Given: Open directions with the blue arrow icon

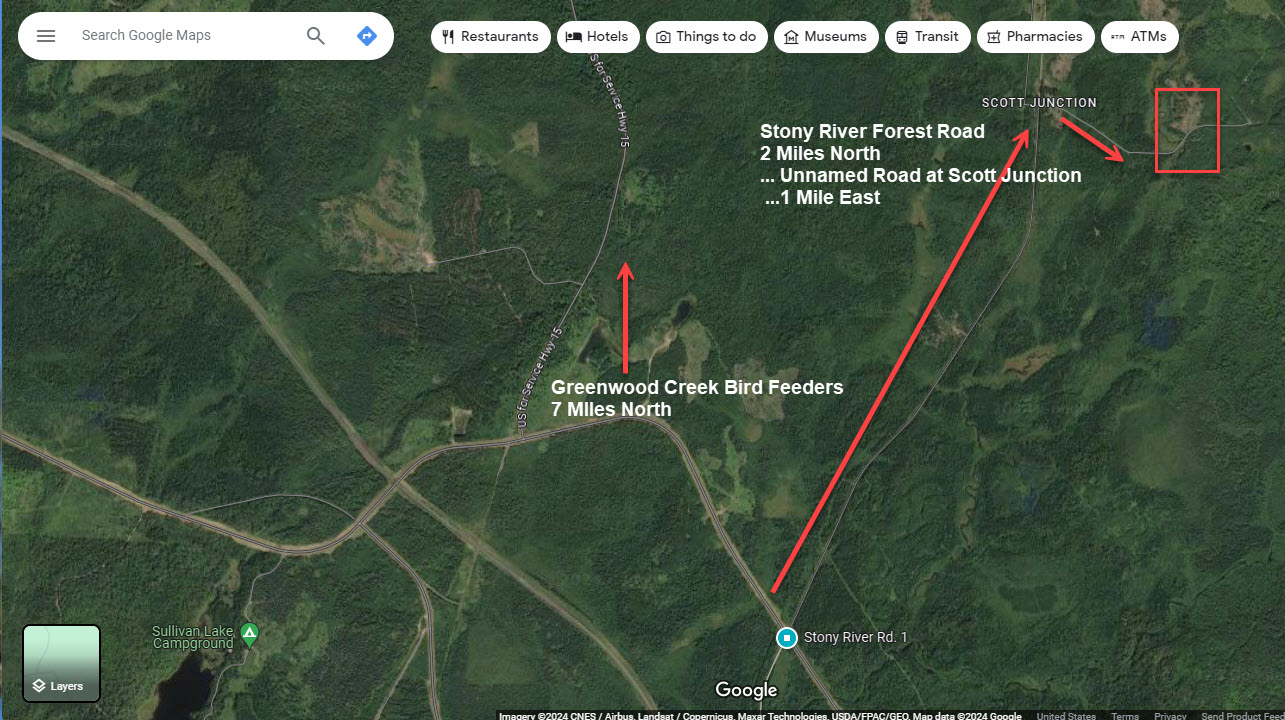Looking at the screenshot, I should click(x=367, y=36).
